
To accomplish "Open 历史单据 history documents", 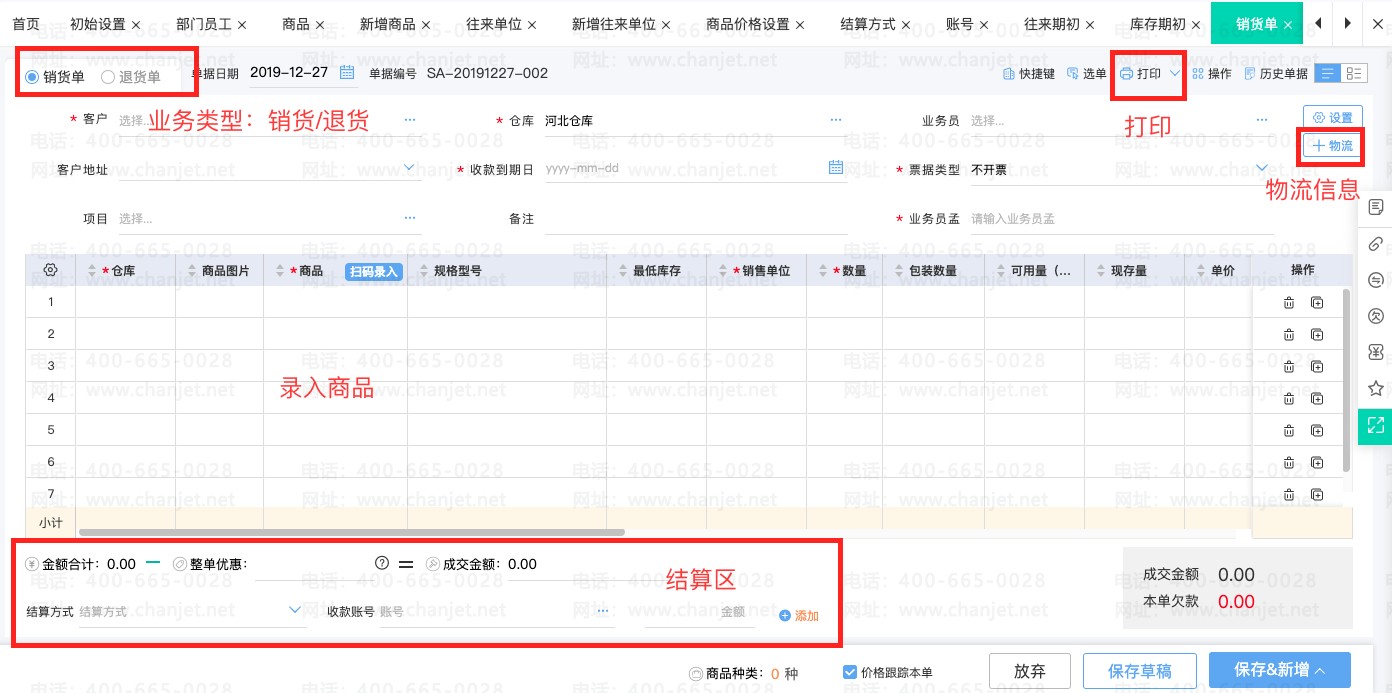I will point(1276,74).
